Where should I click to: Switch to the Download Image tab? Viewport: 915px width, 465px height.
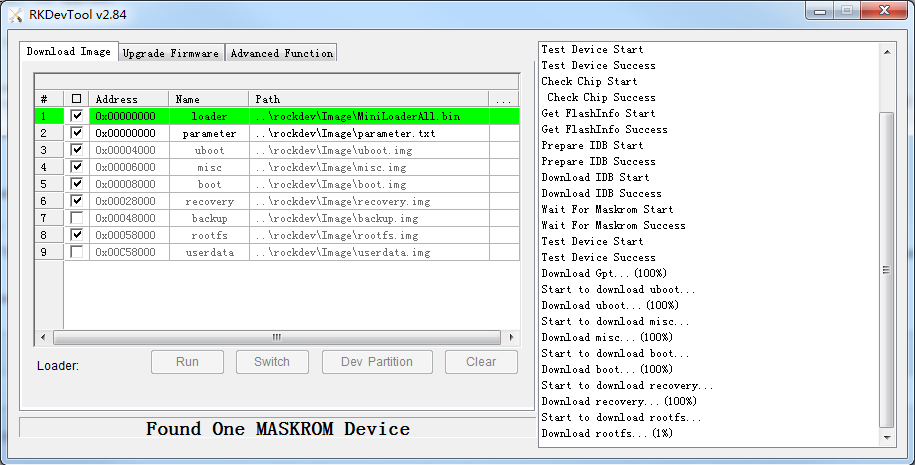pyautogui.click(x=69, y=51)
